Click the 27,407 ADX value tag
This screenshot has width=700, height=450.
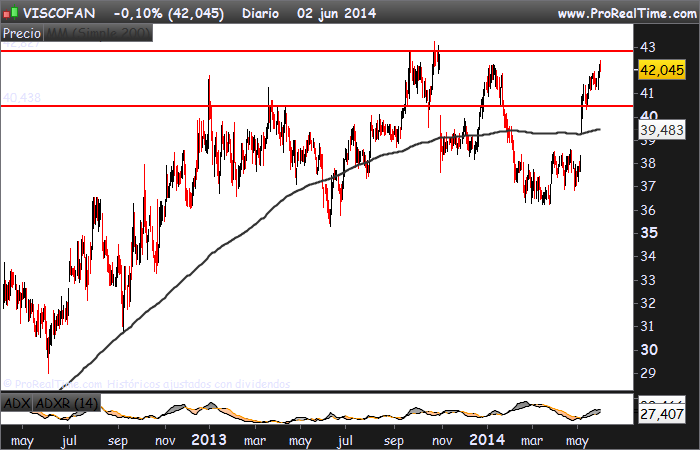tap(662, 414)
